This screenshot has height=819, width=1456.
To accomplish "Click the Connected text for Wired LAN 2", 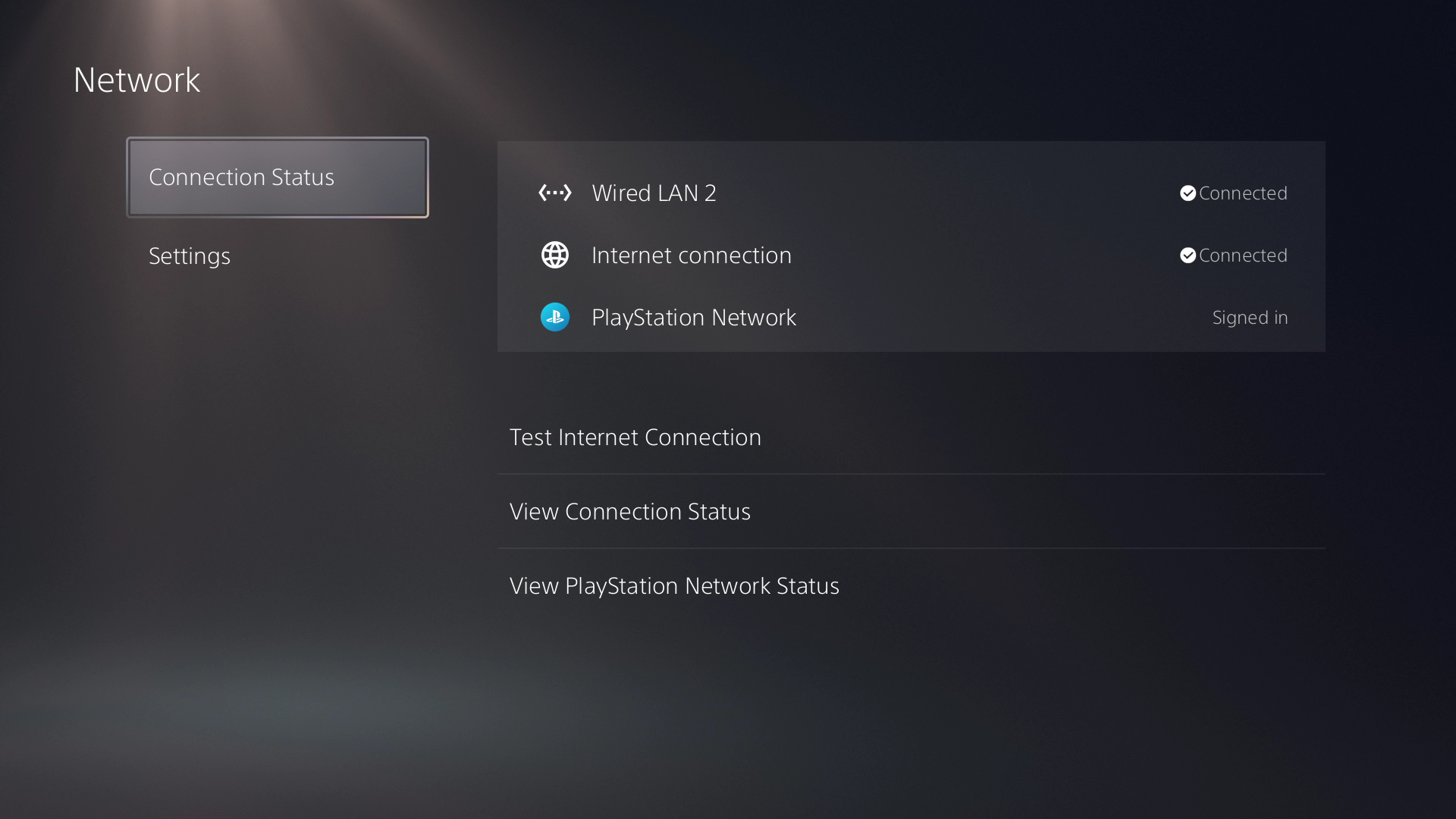I will 1243,193.
